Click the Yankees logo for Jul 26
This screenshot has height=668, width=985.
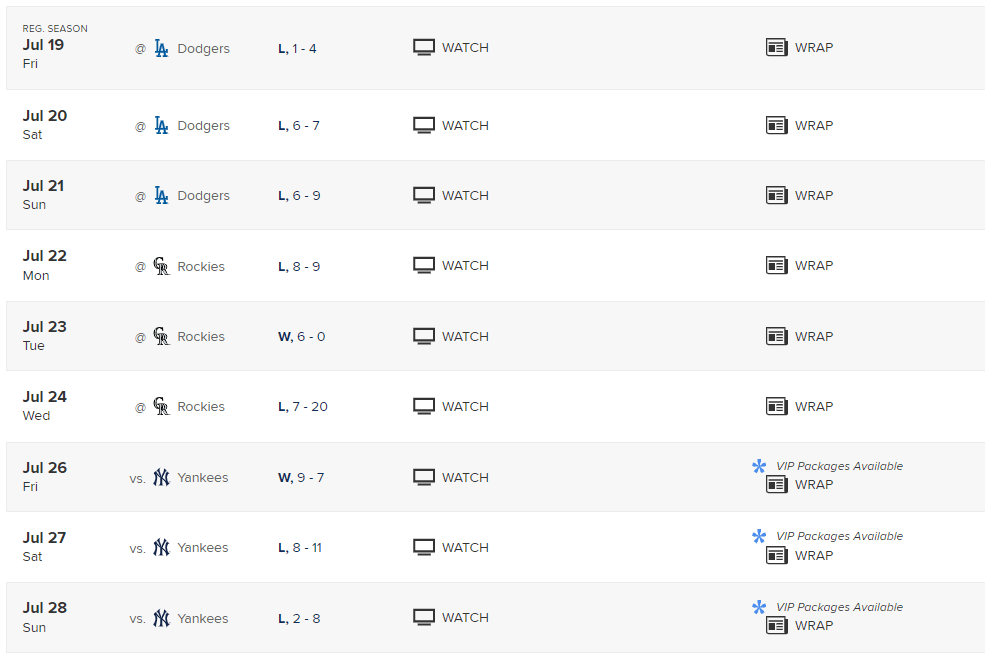tap(161, 477)
